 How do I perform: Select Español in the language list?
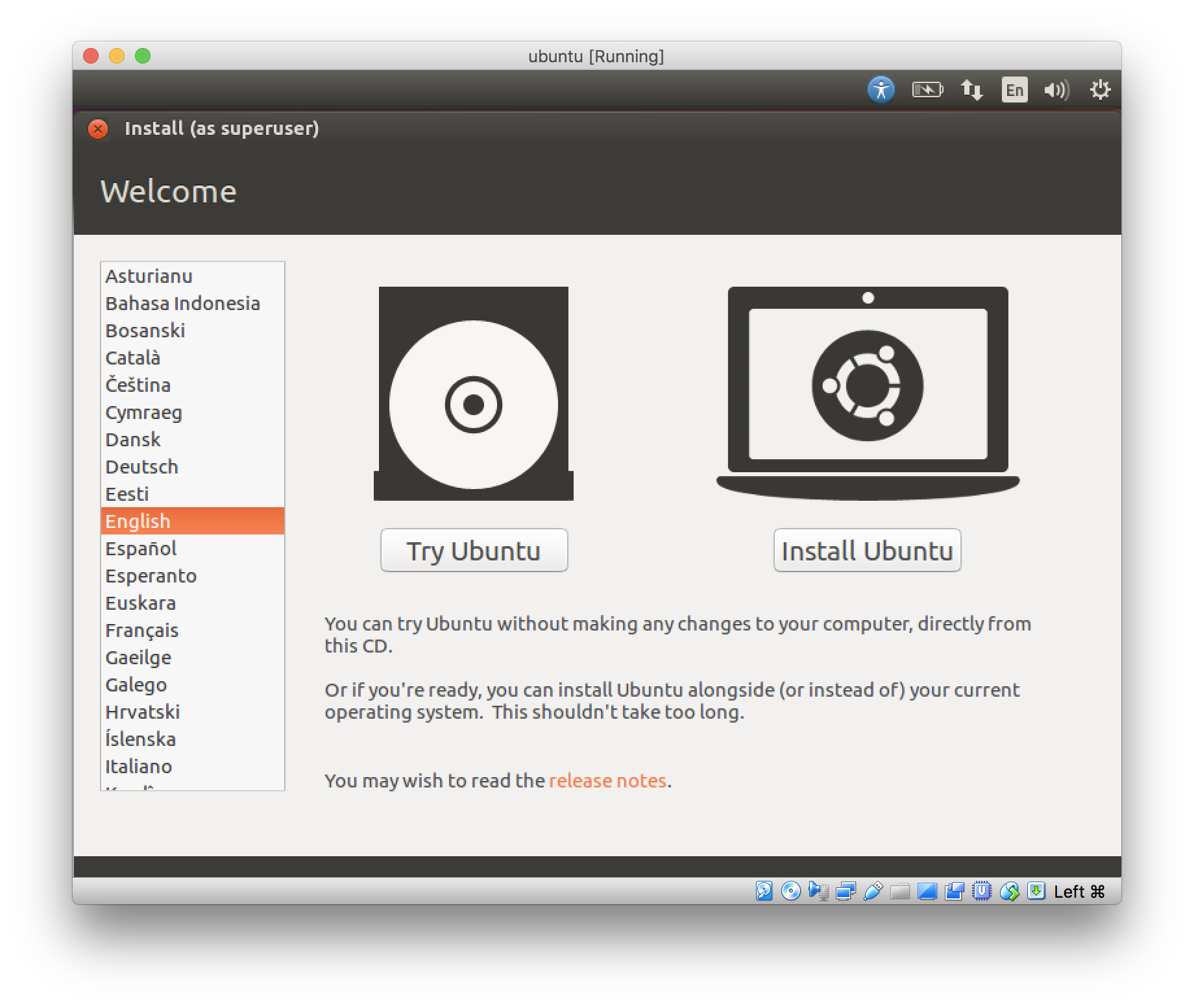(x=141, y=549)
